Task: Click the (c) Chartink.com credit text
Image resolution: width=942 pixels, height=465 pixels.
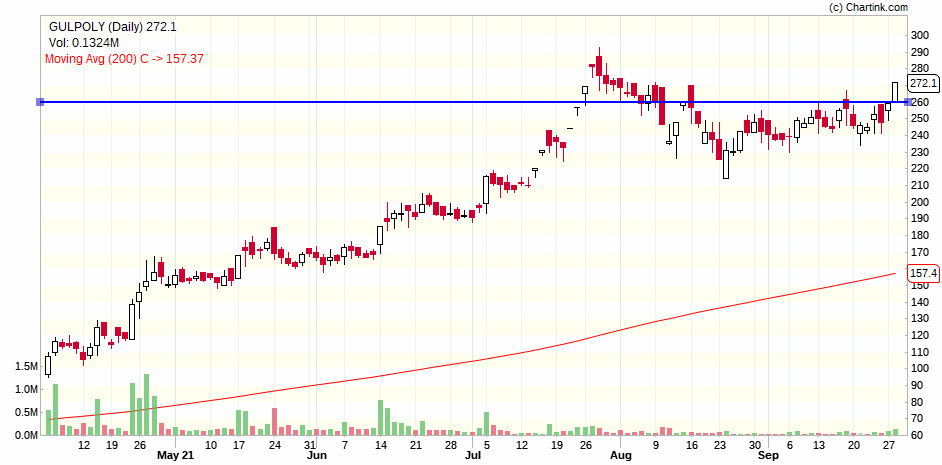Action: click(868, 7)
